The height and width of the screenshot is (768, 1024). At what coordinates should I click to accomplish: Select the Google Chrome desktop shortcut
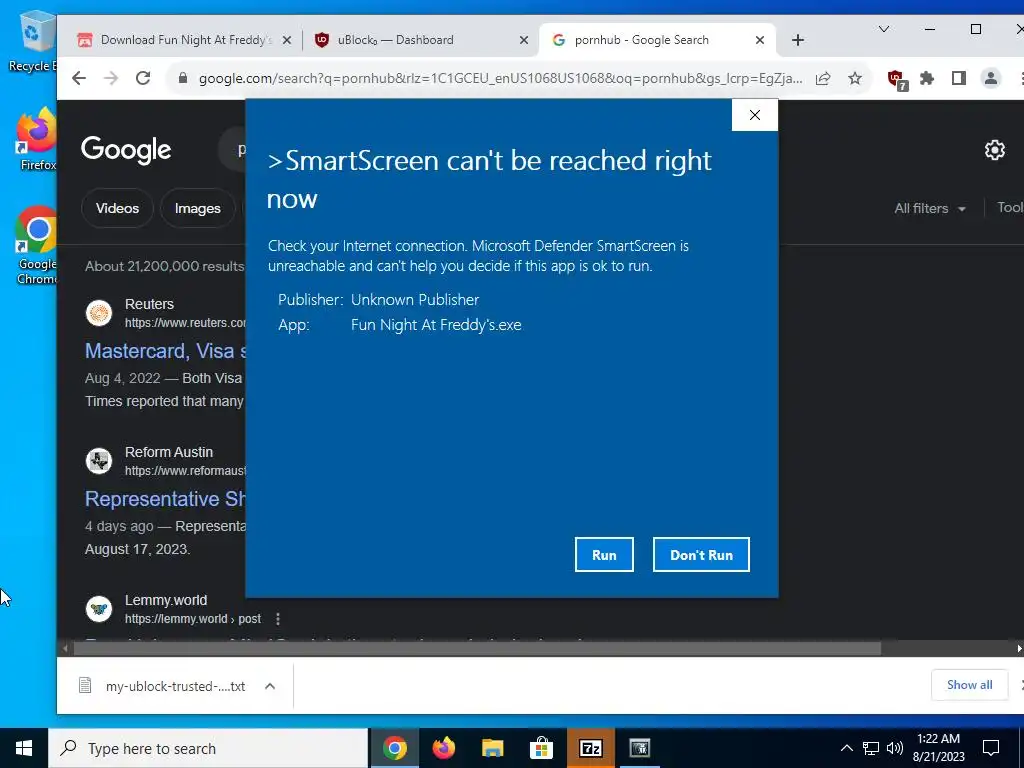coord(37,246)
